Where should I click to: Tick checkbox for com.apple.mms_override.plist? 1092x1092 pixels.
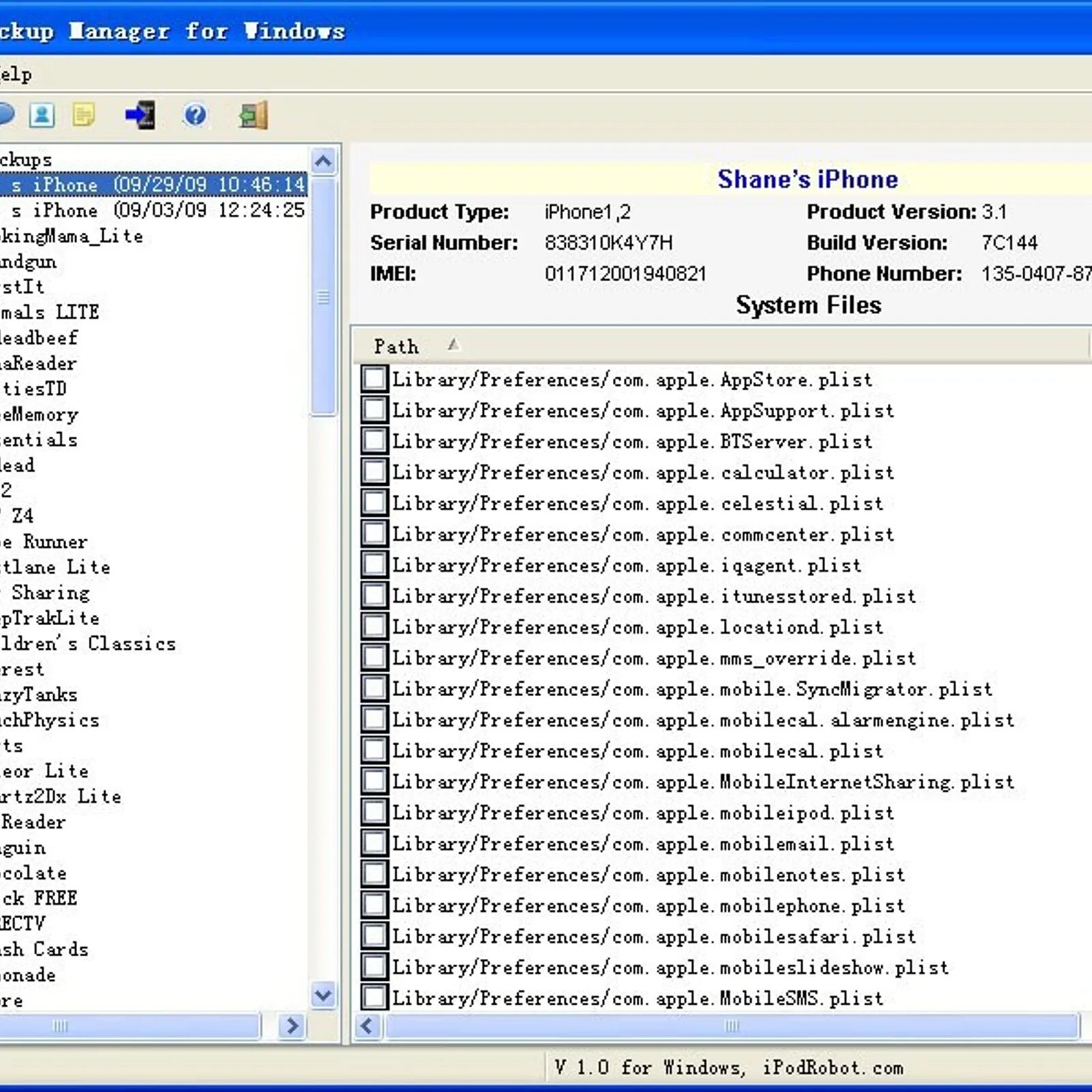[x=374, y=657]
